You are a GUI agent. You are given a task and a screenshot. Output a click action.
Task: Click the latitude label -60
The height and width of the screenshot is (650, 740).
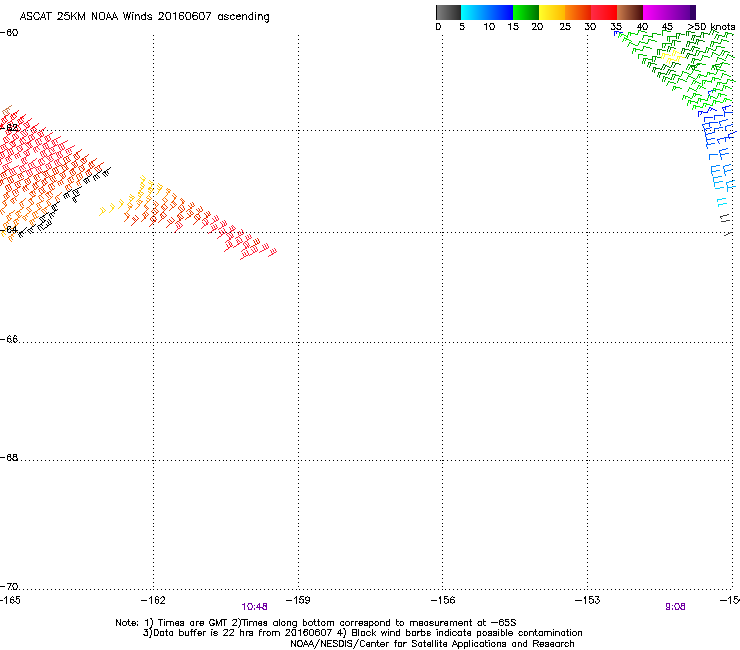tap(9, 33)
